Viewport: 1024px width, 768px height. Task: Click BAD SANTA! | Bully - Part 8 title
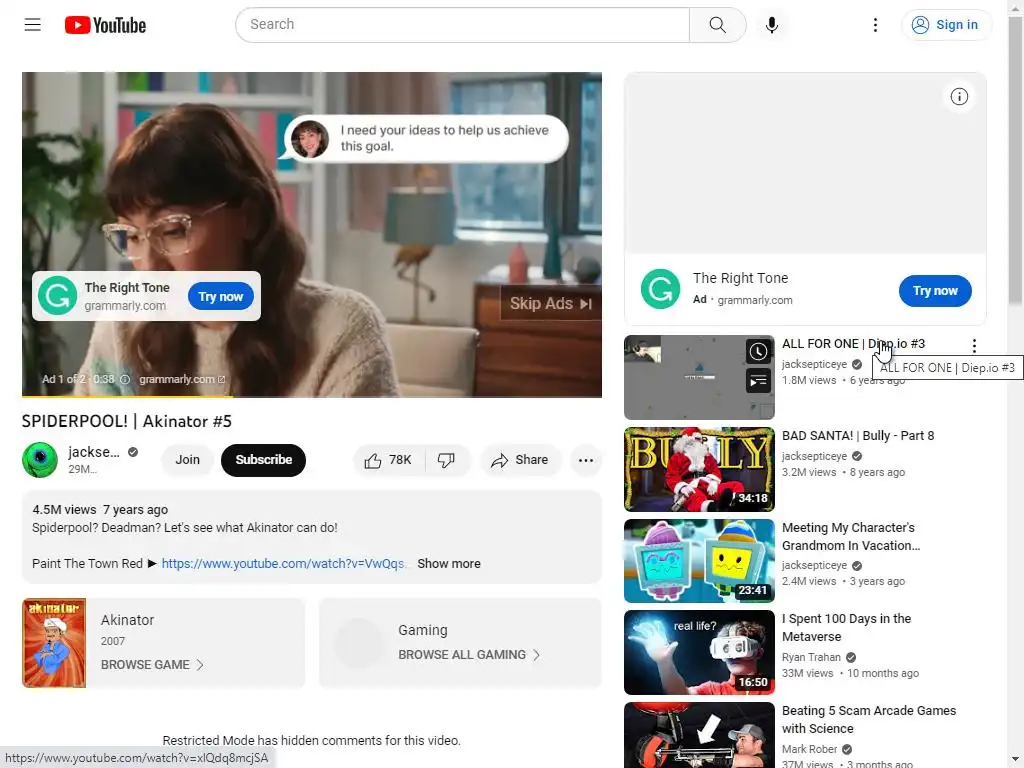coord(858,436)
